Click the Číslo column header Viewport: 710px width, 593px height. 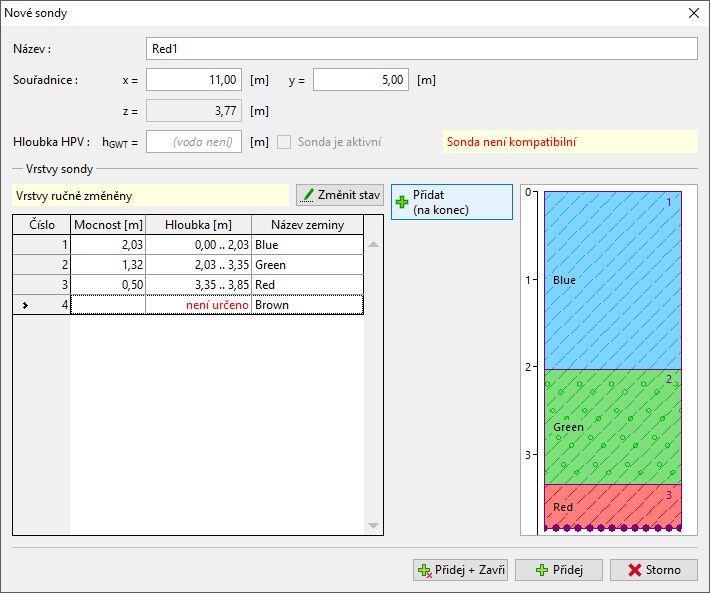(42, 225)
